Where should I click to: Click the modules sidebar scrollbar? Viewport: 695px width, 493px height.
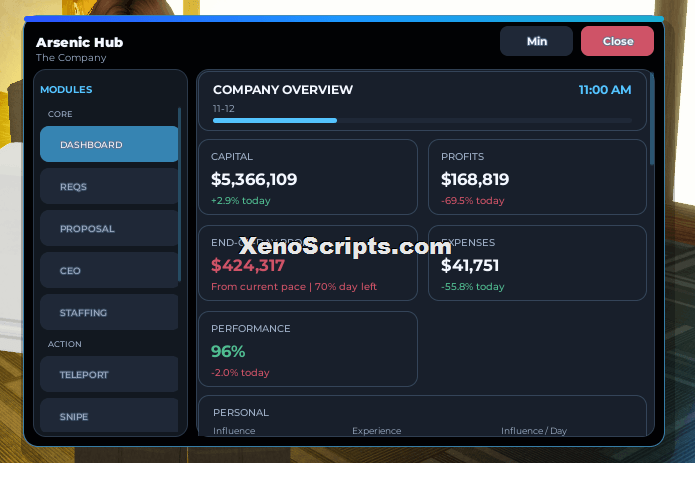[x=180, y=194]
